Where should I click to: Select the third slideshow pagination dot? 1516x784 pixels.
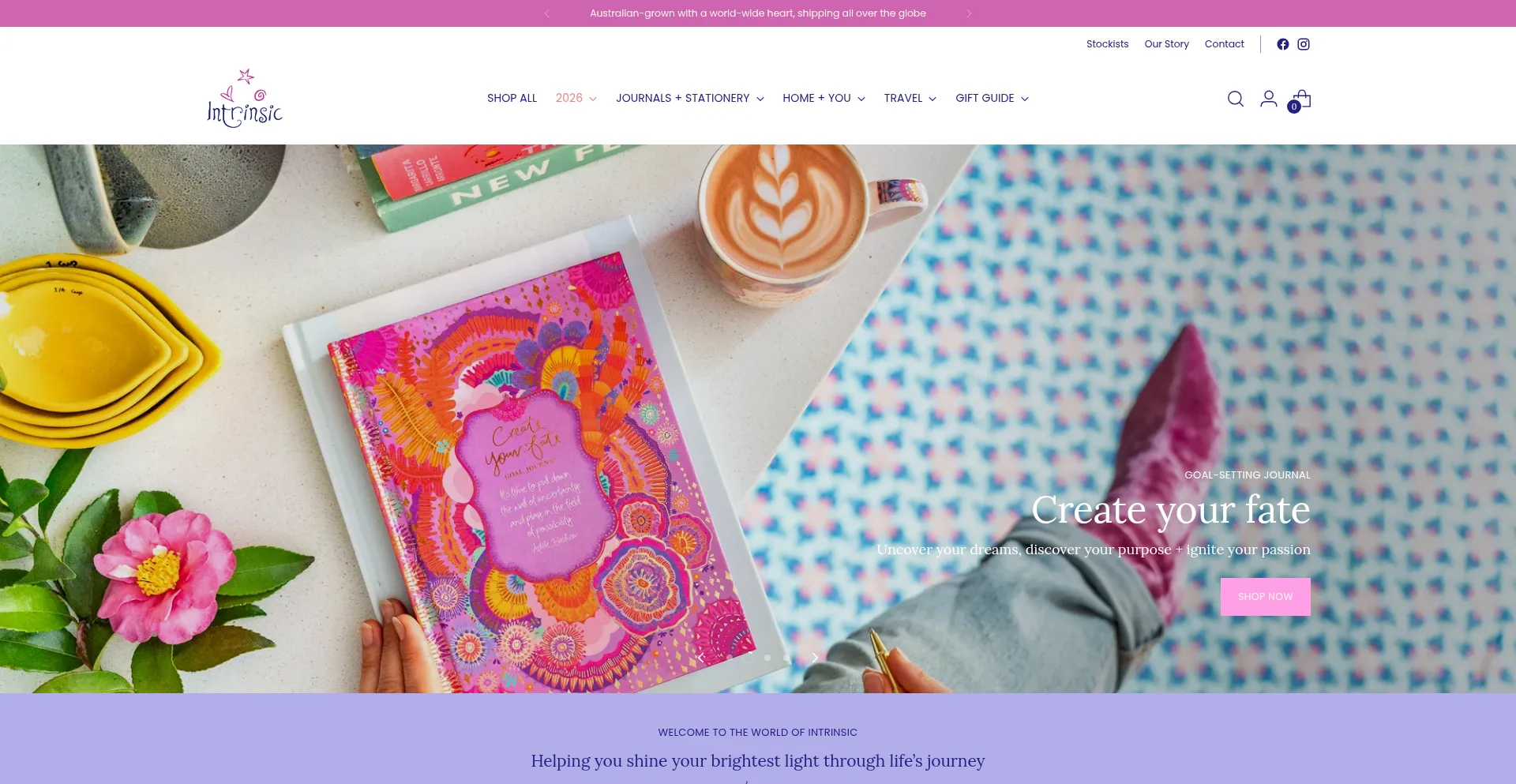pyautogui.click(x=767, y=657)
